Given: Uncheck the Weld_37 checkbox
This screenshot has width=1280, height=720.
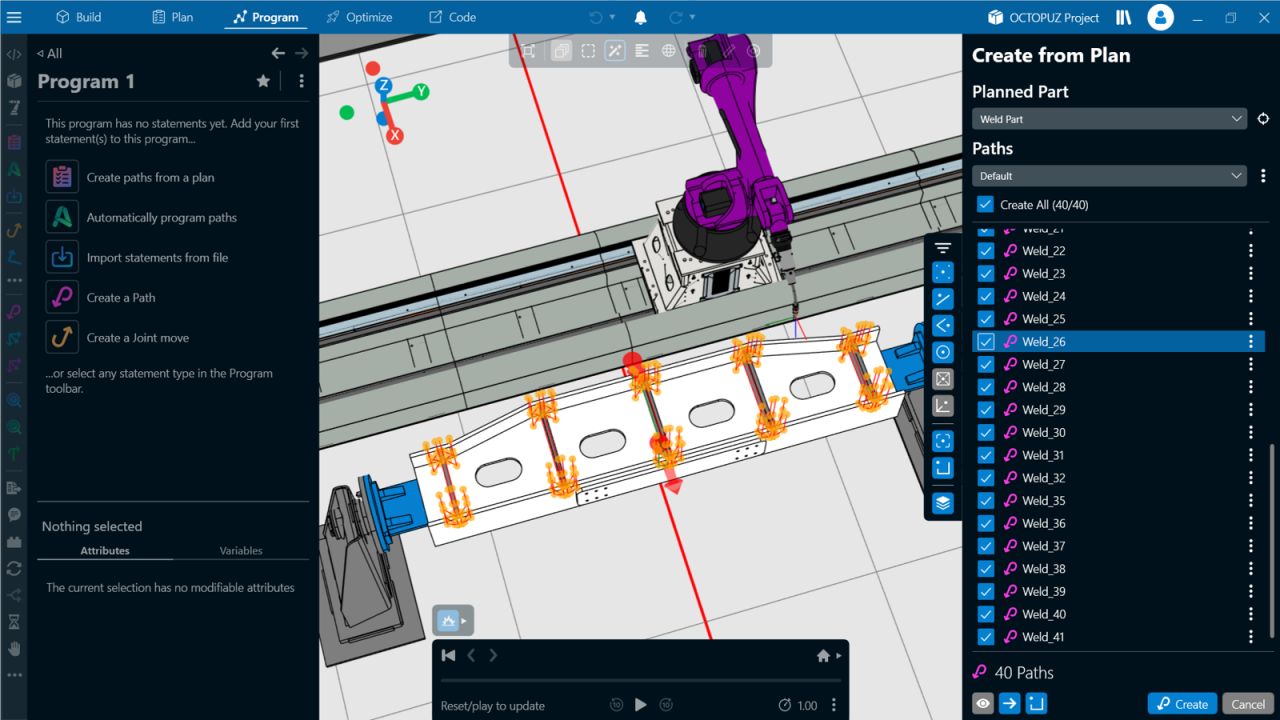Looking at the screenshot, I should pyautogui.click(x=985, y=546).
